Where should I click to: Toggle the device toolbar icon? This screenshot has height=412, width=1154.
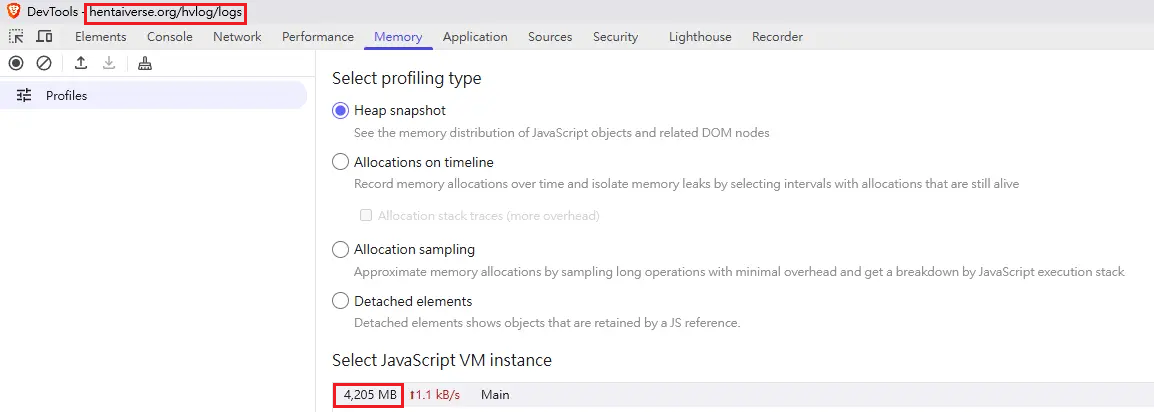click(45, 36)
